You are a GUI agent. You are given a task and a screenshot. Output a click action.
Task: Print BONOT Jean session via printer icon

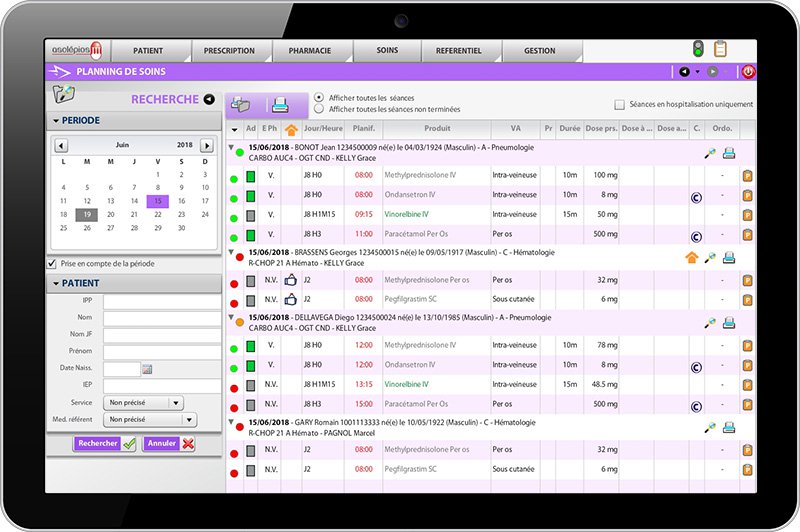pos(729,153)
